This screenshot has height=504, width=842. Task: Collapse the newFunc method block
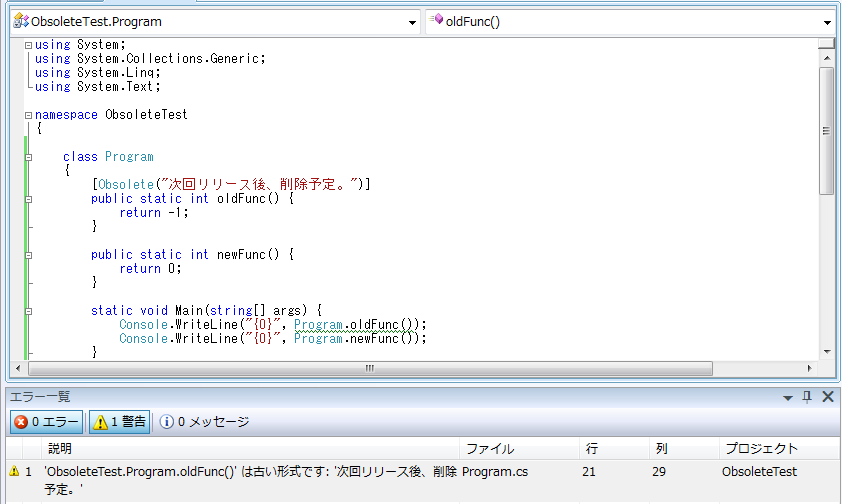tap(28, 255)
